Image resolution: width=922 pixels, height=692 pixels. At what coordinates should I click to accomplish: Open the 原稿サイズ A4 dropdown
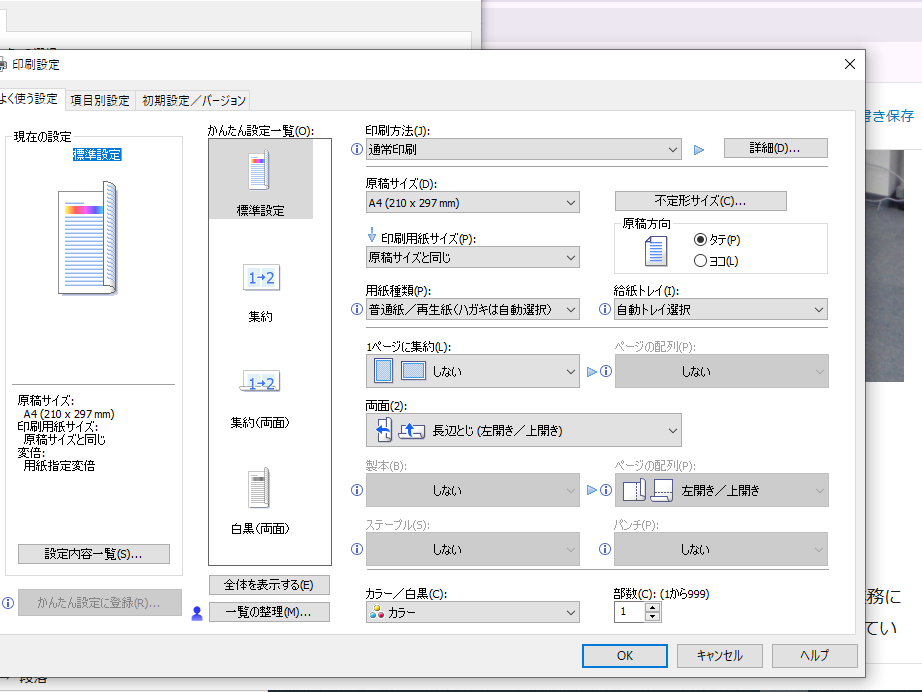coord(472,203)
